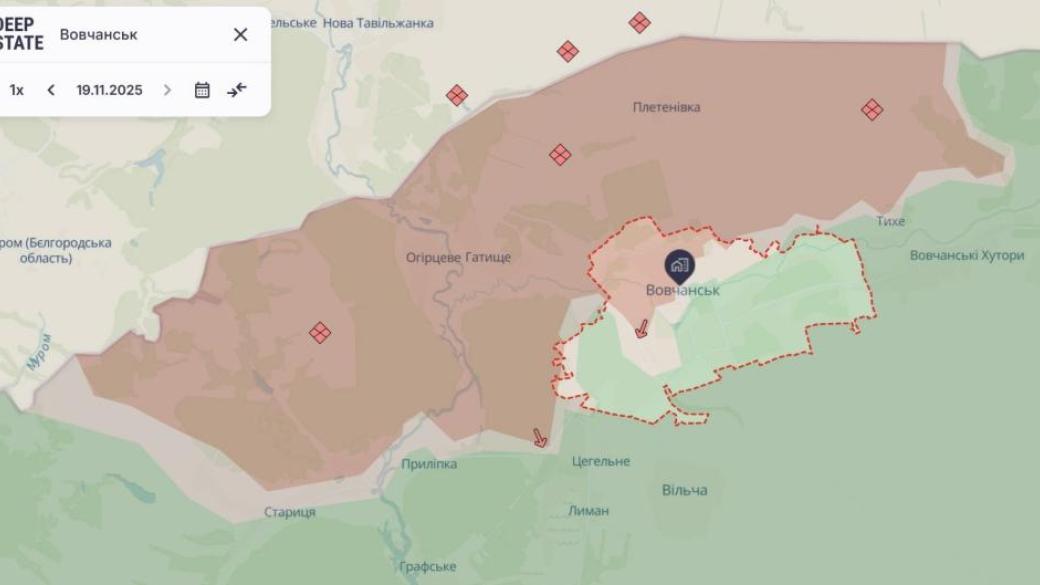Click the Вільча settlement label
Screen dimensions: 1040x585
[684, 490]
